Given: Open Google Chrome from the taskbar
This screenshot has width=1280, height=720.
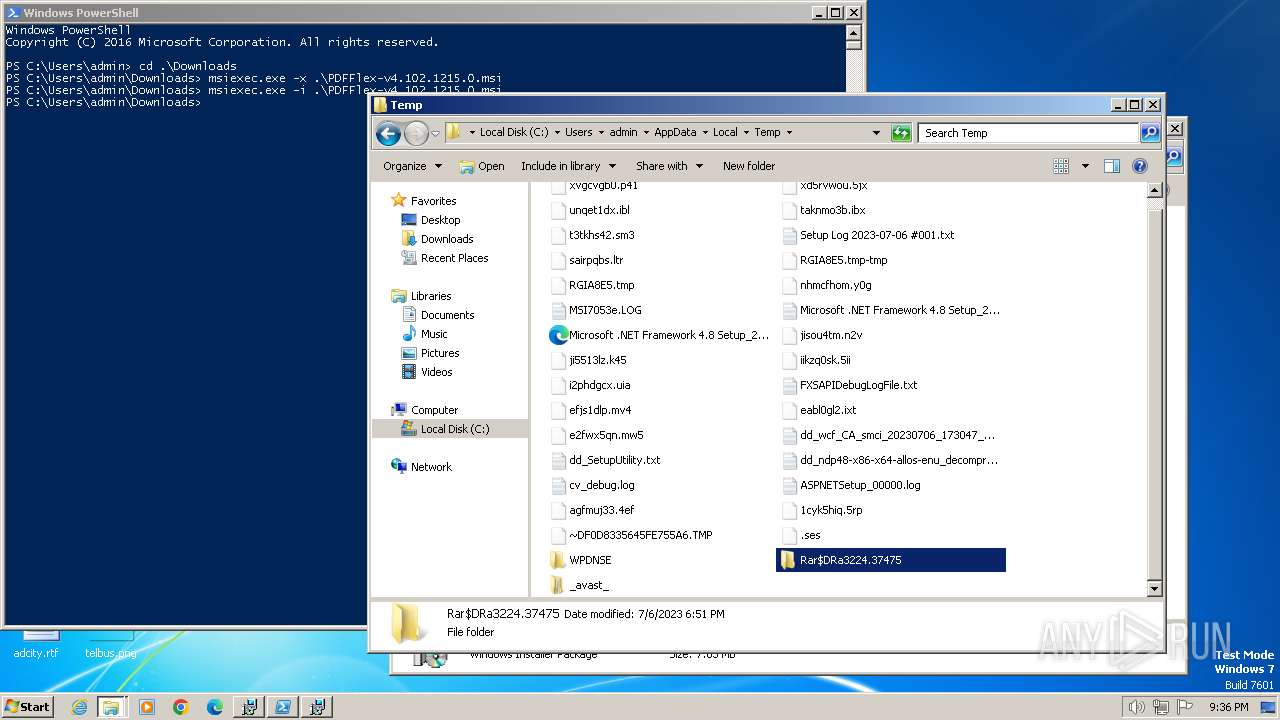Looking at the screenshot, I should click(181, 707).
